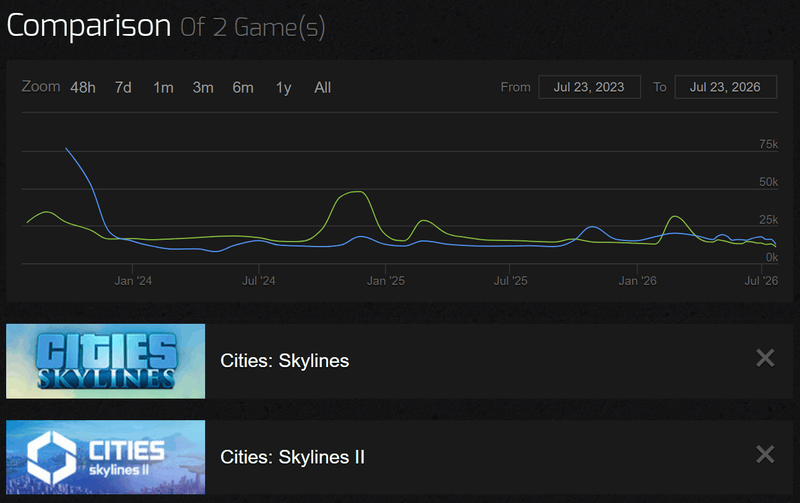Screen dimensions: 800x503
Task: Click the Jul '24 axis label
Action: pos(259,281)
